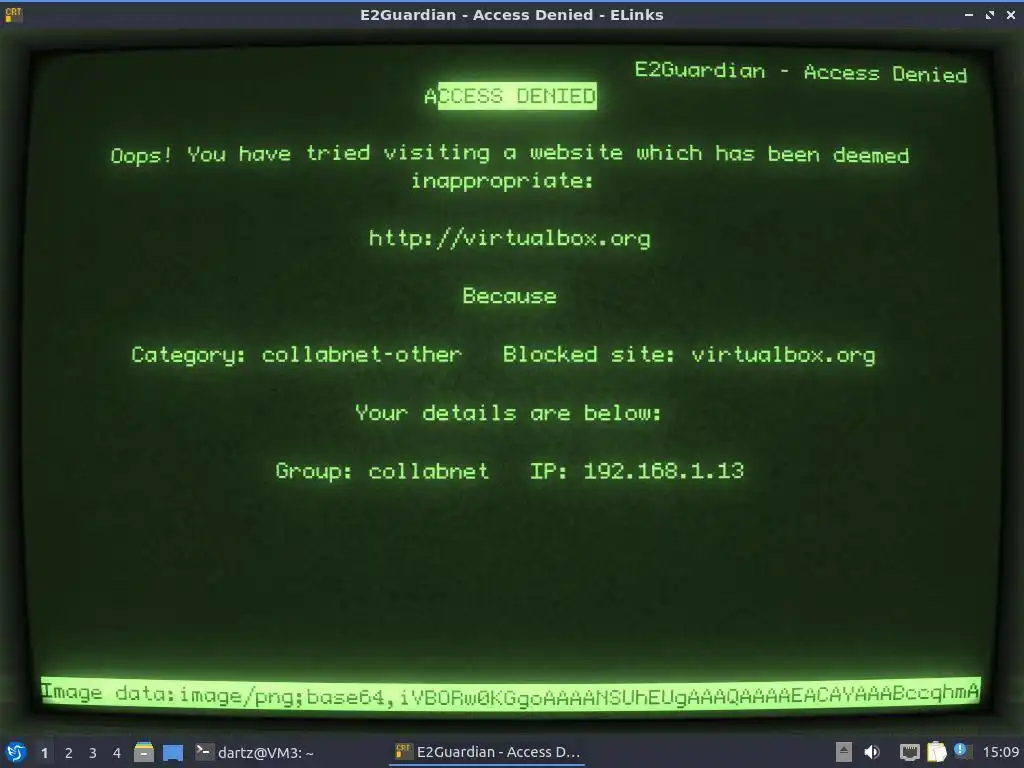Activate the dartz@VM3 terminal taskbar entry
The width and height of the screenshot is (1024, 768).
[255, 752]
